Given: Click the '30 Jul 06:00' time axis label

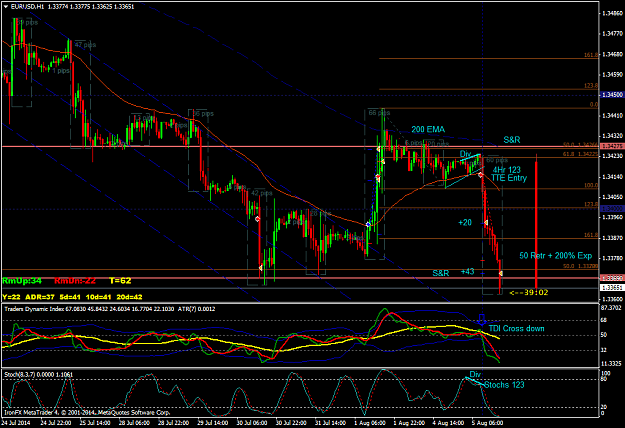Looking at the screenshot, I should [252, 422].
